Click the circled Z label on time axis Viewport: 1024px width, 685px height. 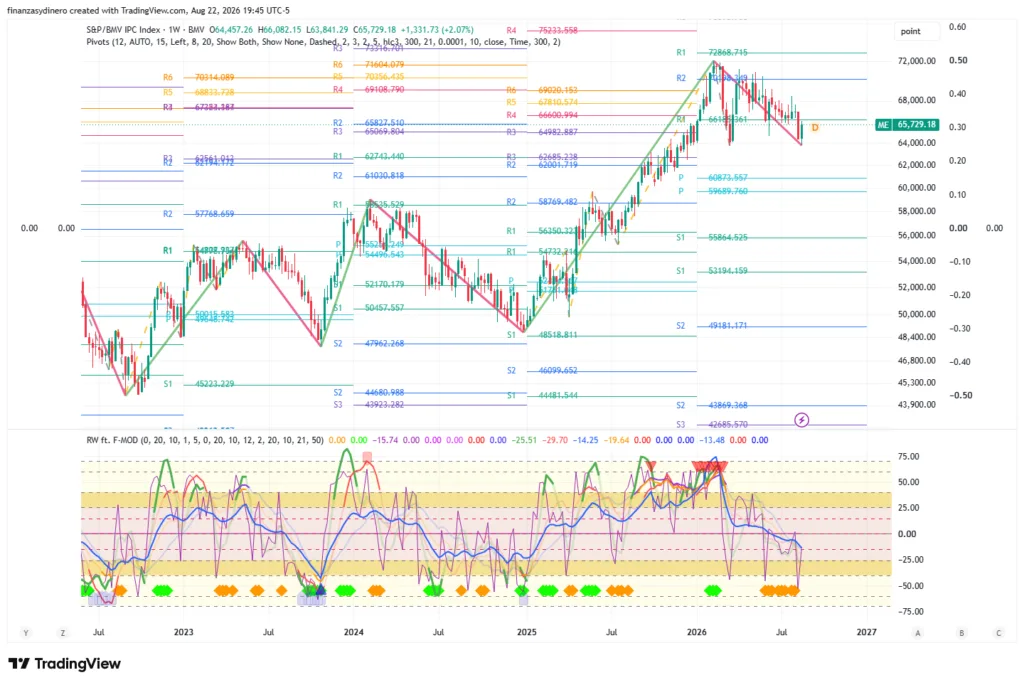pos(63,633)
